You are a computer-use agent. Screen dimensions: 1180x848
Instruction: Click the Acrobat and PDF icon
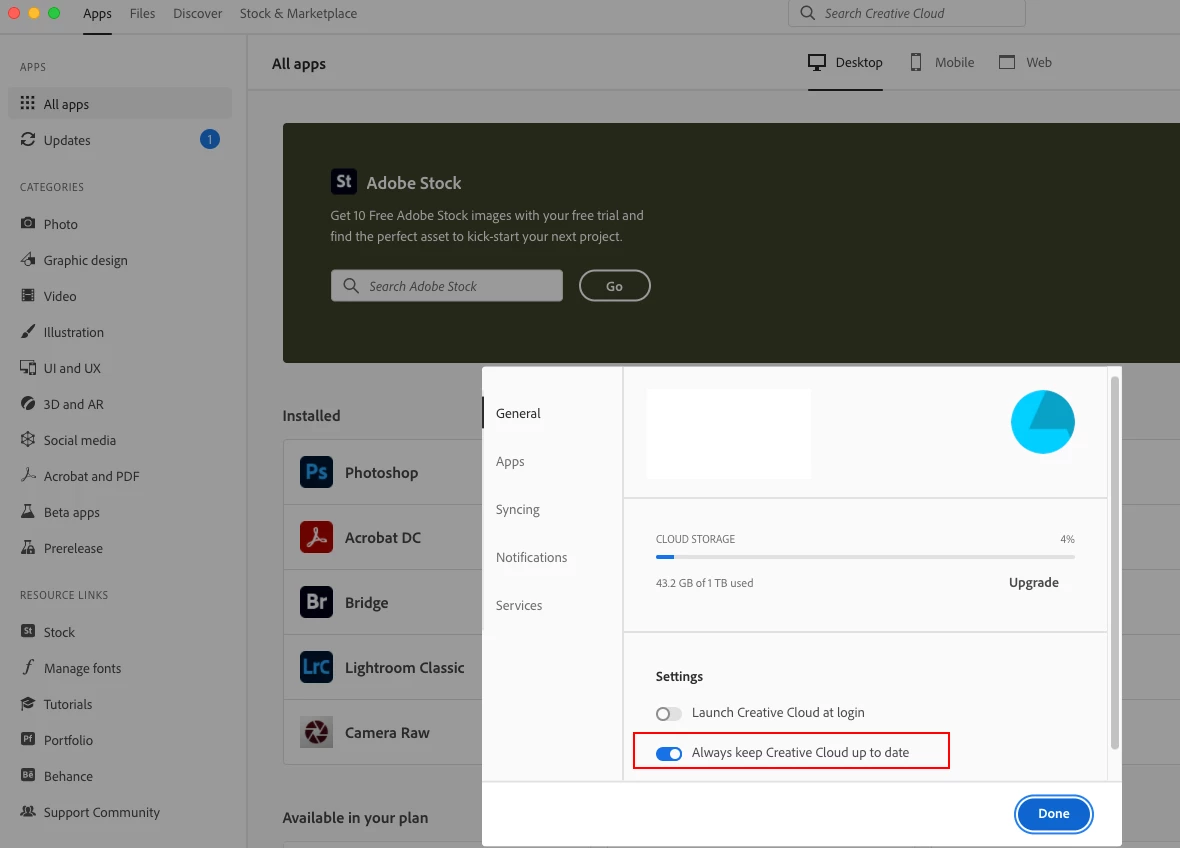pos(28,476)
